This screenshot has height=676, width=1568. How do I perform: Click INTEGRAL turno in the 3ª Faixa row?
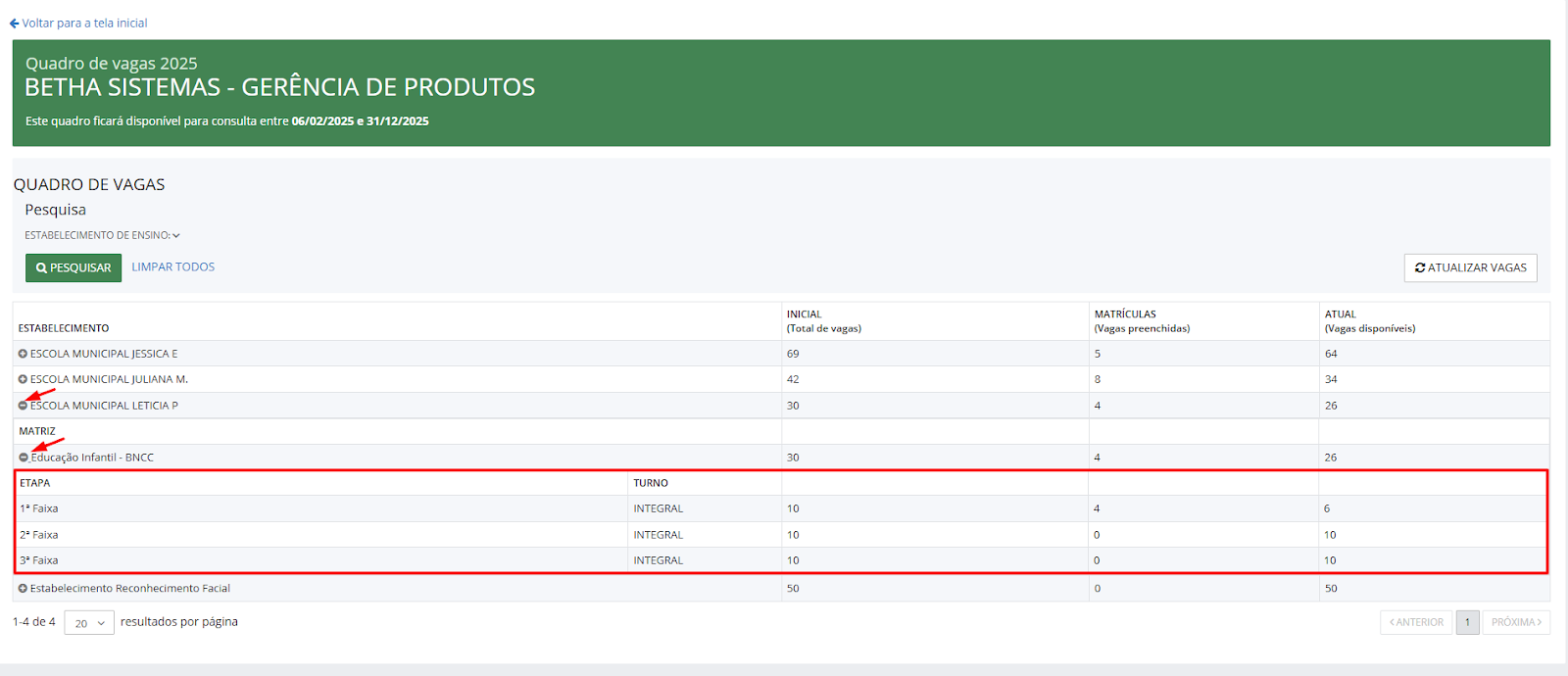point(659,560)
